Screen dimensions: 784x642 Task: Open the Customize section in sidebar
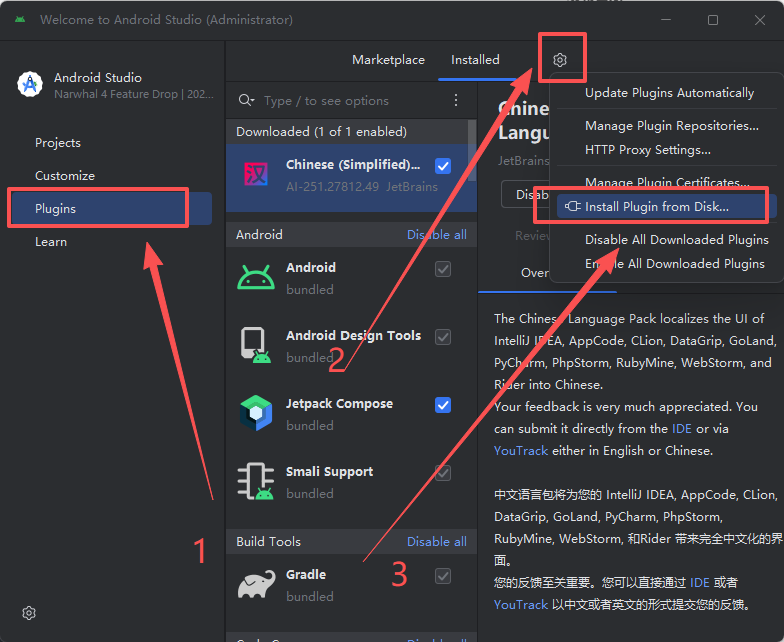click(65, 176)
